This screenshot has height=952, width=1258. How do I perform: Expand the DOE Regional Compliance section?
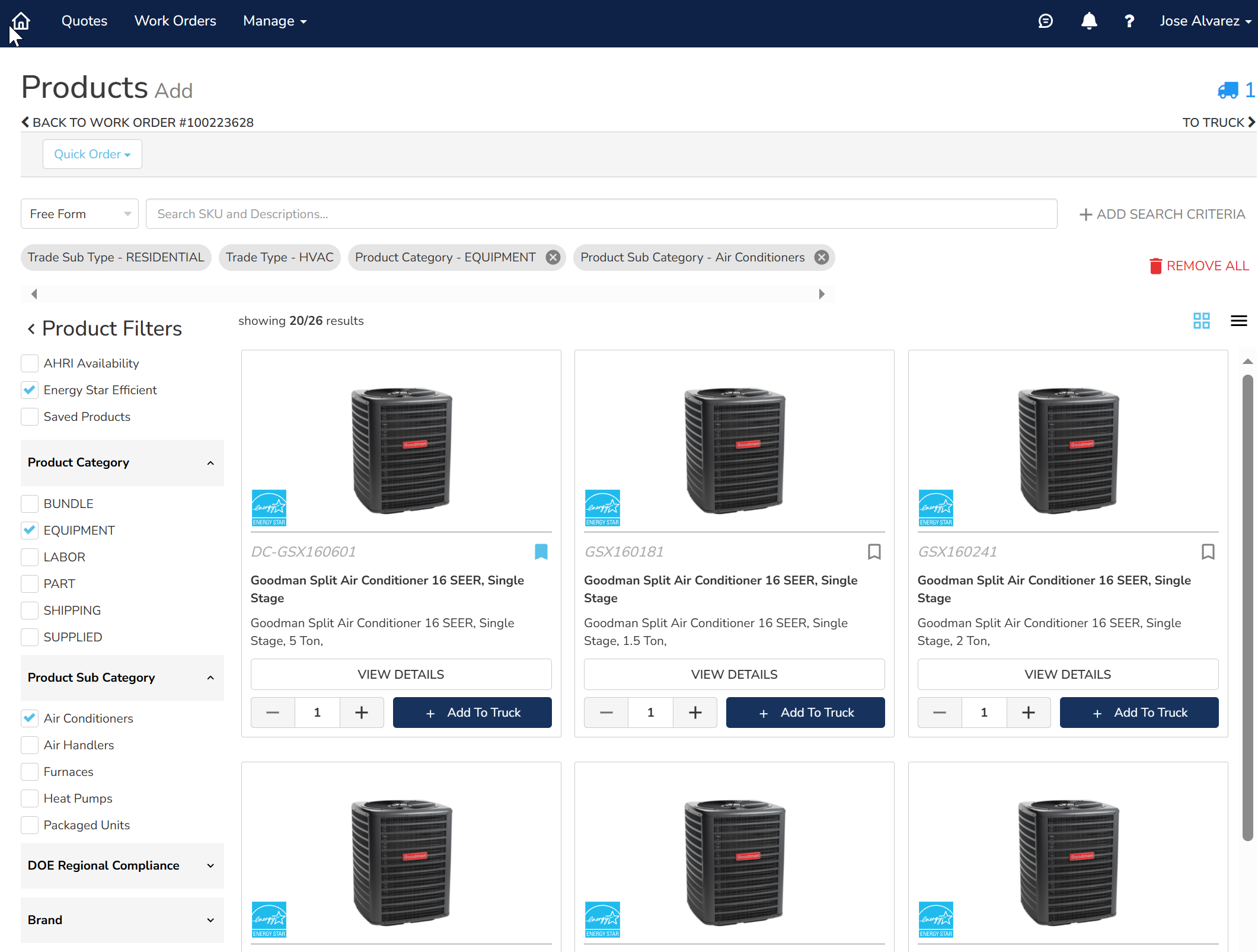(x=122, y=866)
